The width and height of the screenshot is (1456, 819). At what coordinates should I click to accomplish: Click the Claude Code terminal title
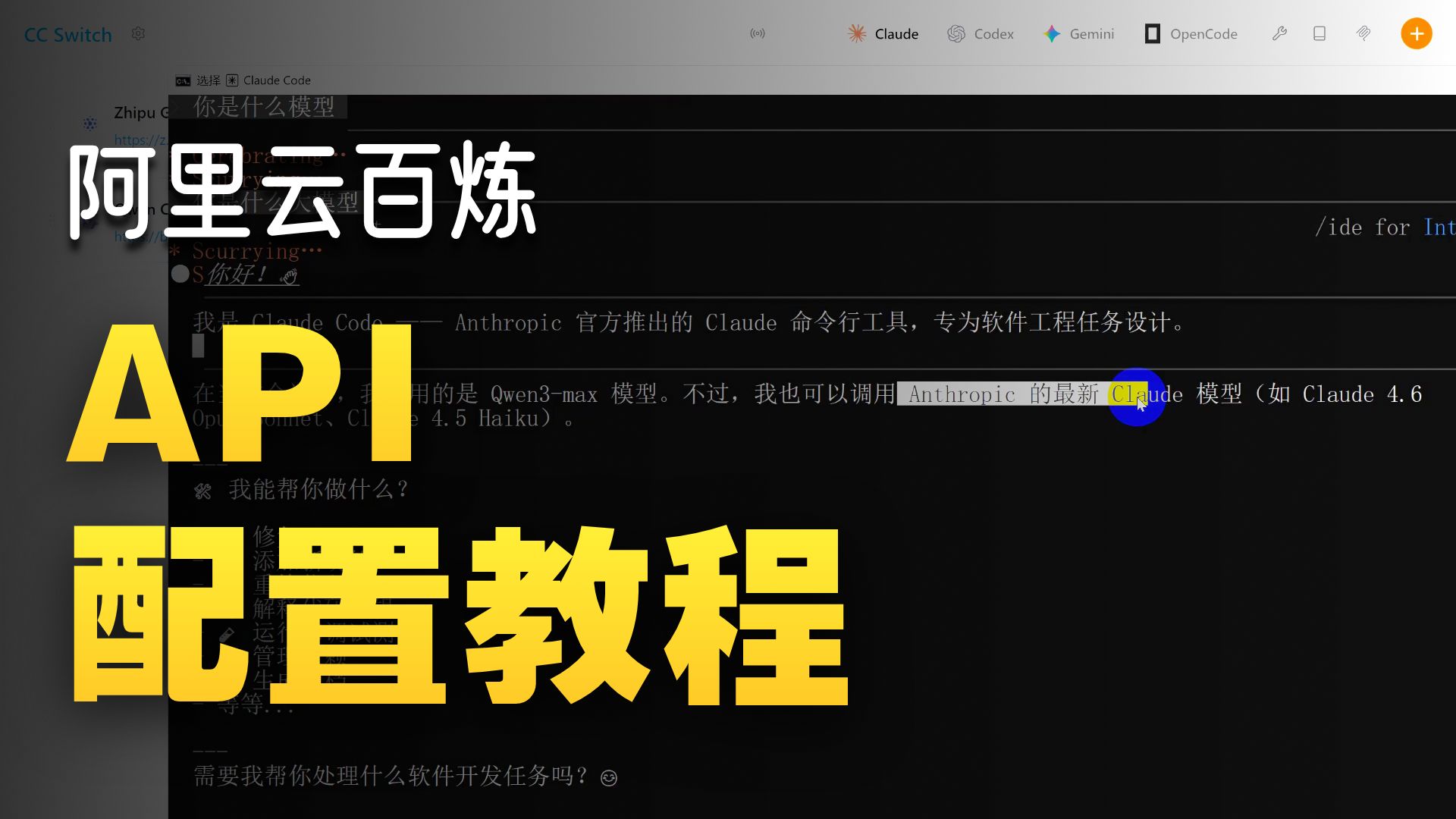click(x=277, y=80)
